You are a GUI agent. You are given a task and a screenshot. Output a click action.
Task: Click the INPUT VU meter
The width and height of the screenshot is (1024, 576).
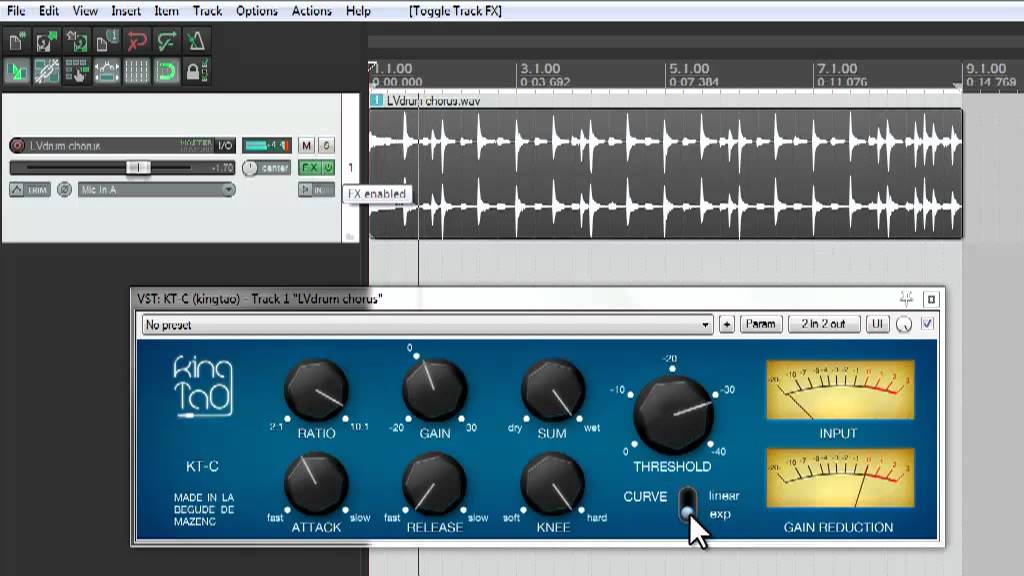coord(840,390)
